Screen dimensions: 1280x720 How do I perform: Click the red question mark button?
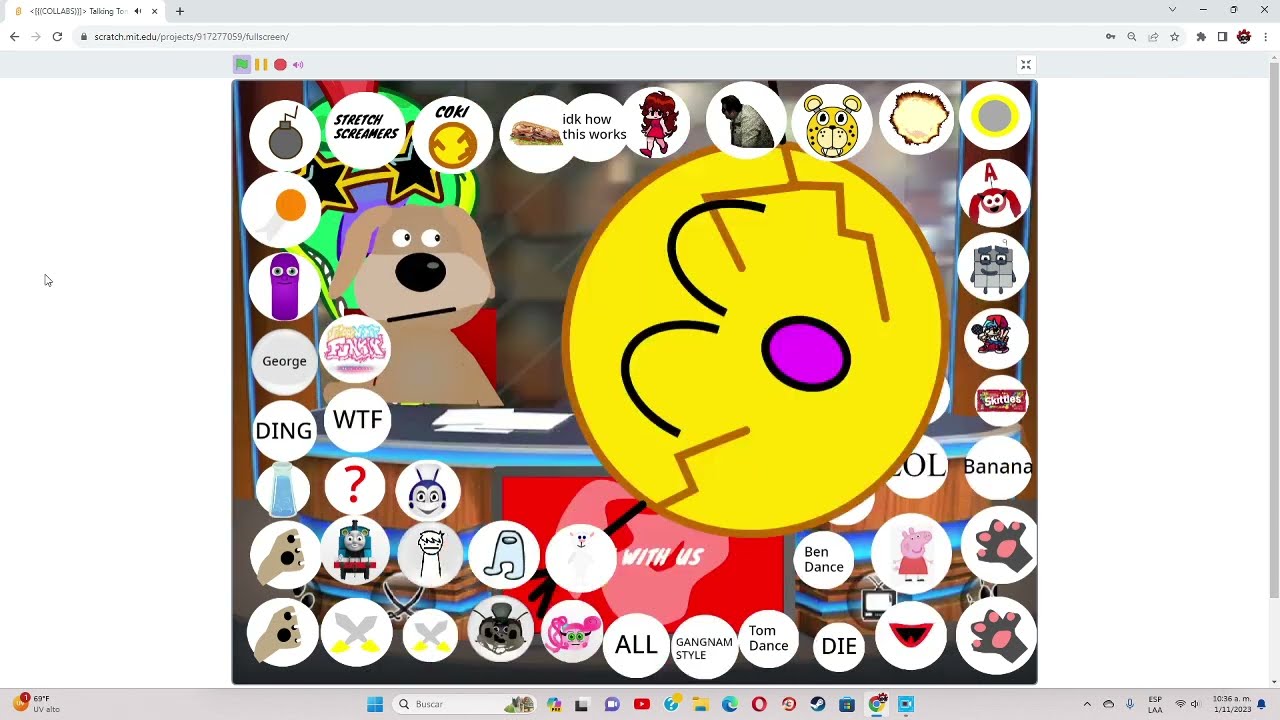coord(355,486)
